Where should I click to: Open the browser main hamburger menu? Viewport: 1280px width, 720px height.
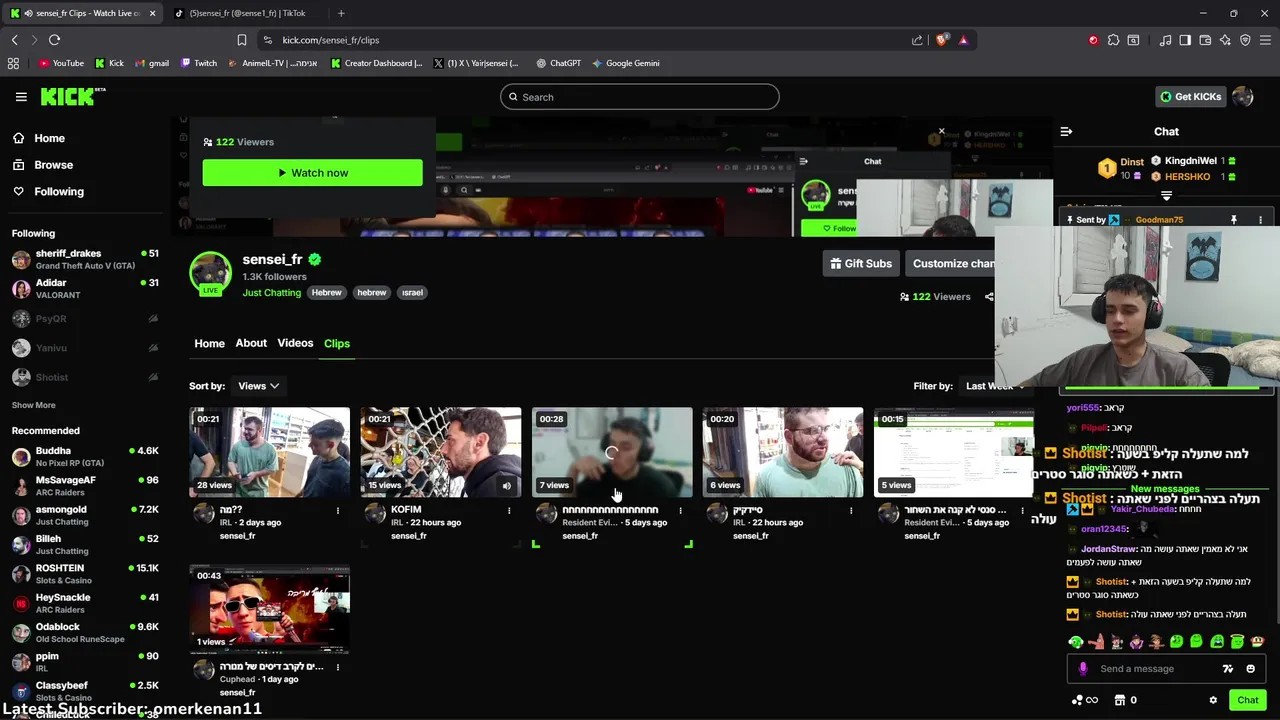(1265, 40)
